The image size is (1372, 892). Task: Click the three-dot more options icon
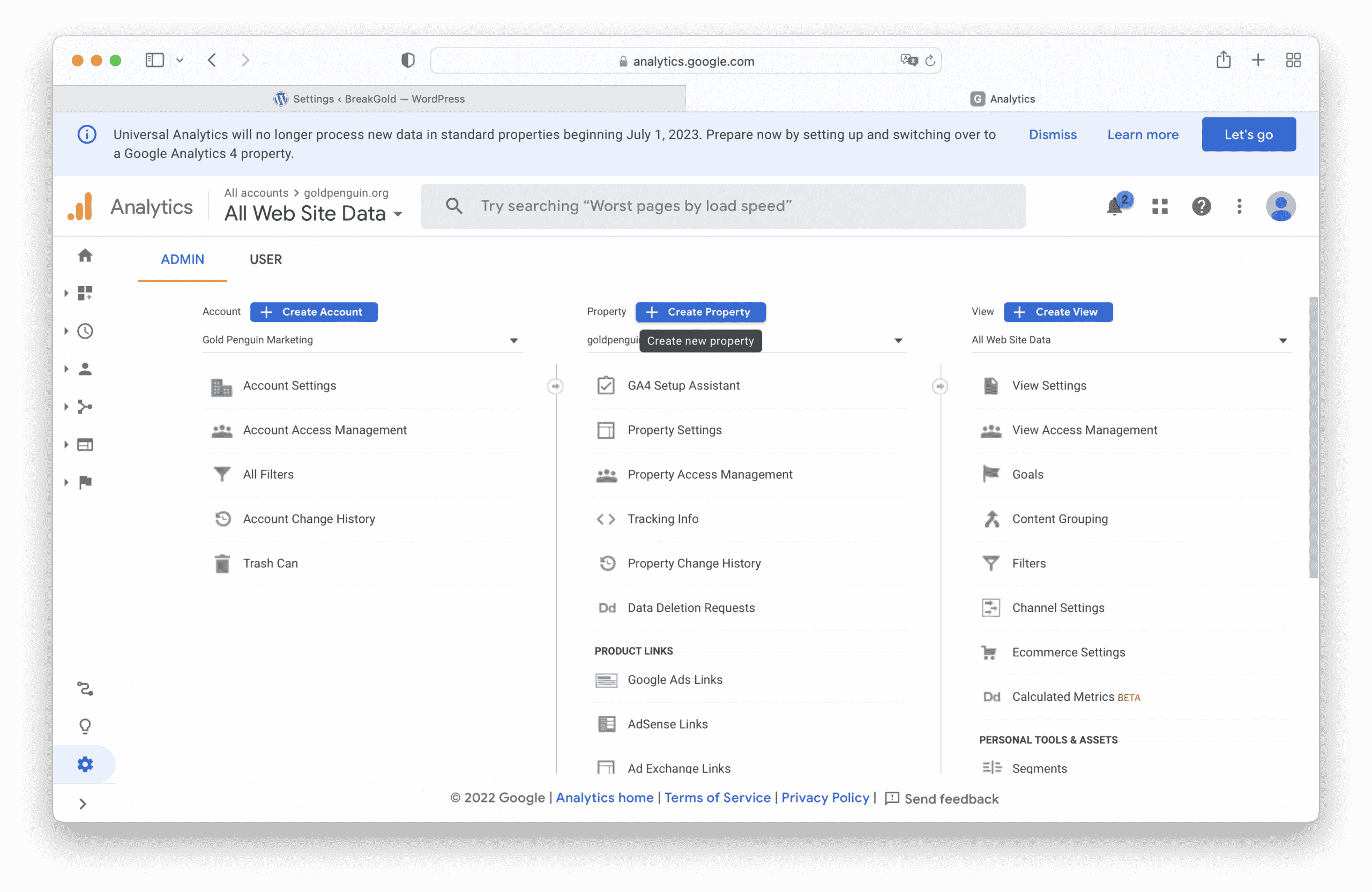click(1239, 206)
